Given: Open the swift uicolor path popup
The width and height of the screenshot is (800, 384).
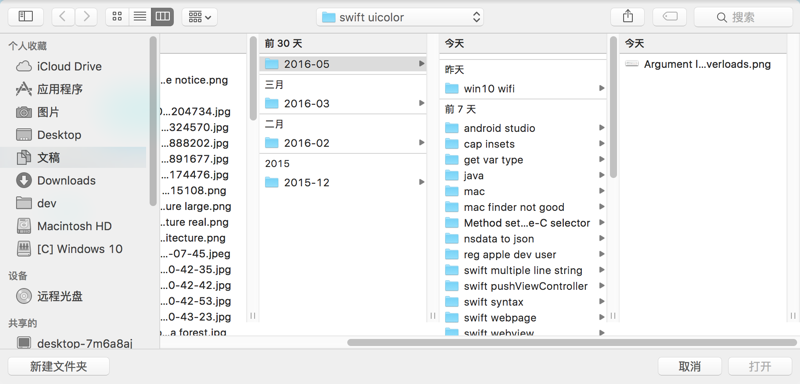Looking at the screenshot, I should coord(400,17).
